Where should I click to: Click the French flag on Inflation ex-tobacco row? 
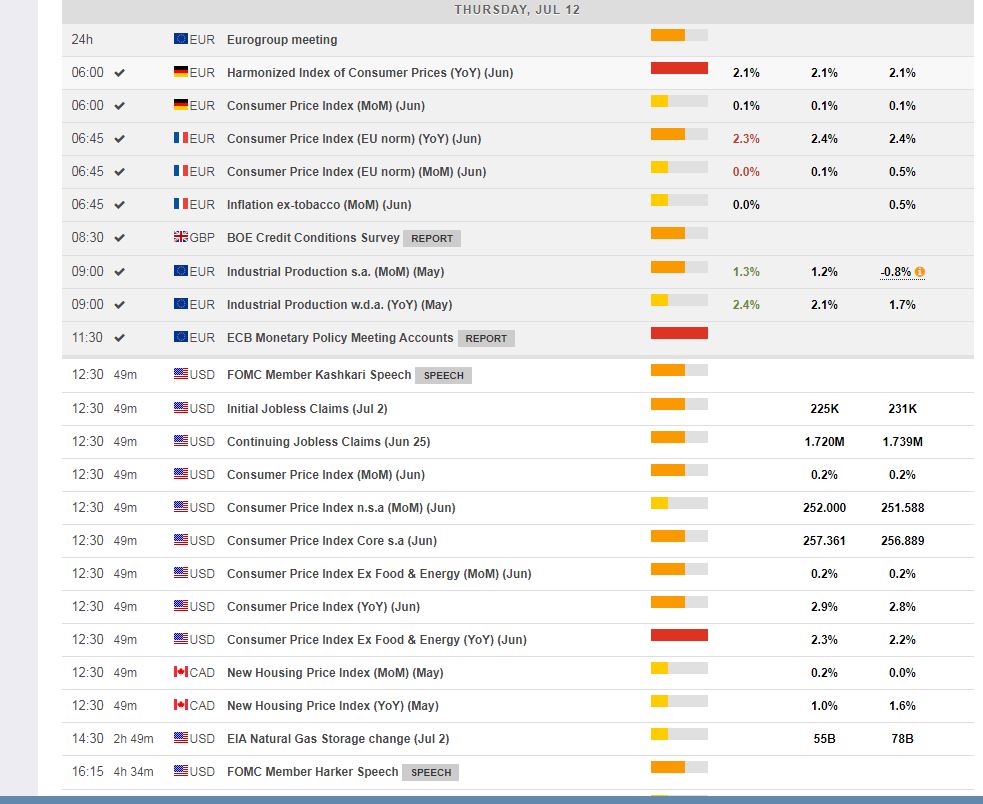click(x=181, y=204)
